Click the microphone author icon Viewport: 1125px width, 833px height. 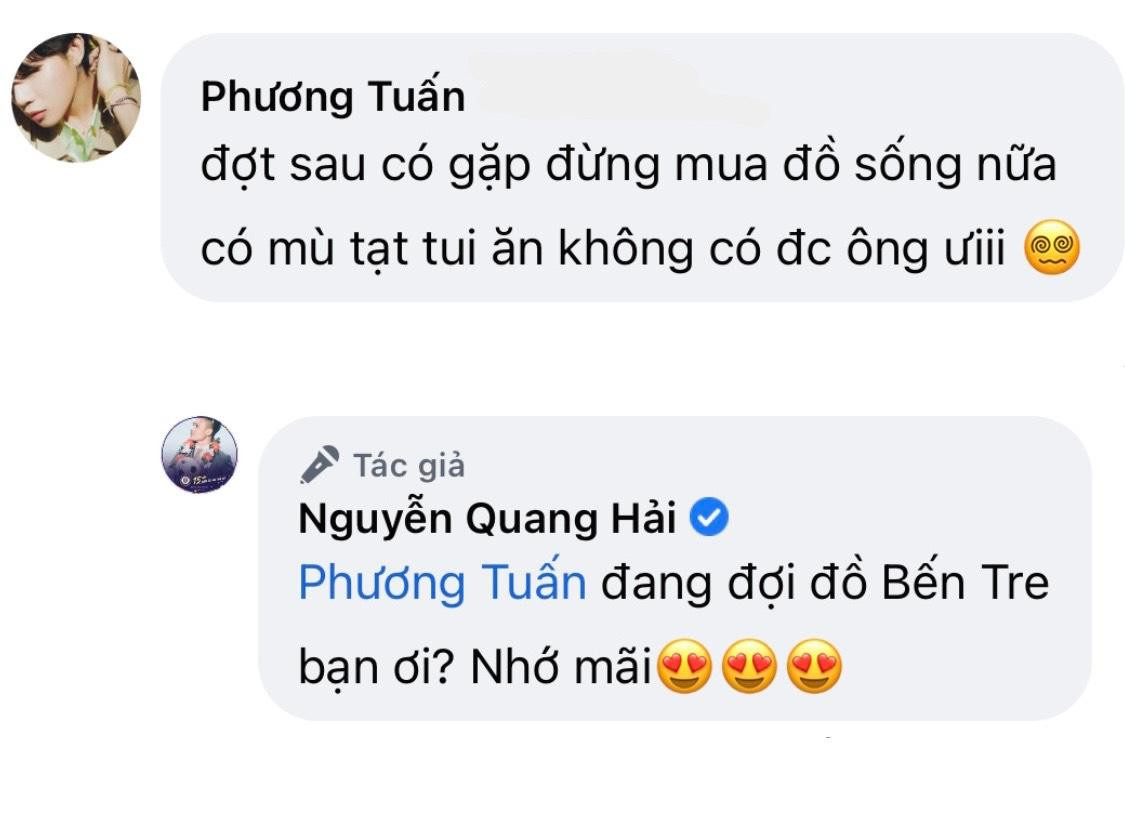click(x=319, y=465)
